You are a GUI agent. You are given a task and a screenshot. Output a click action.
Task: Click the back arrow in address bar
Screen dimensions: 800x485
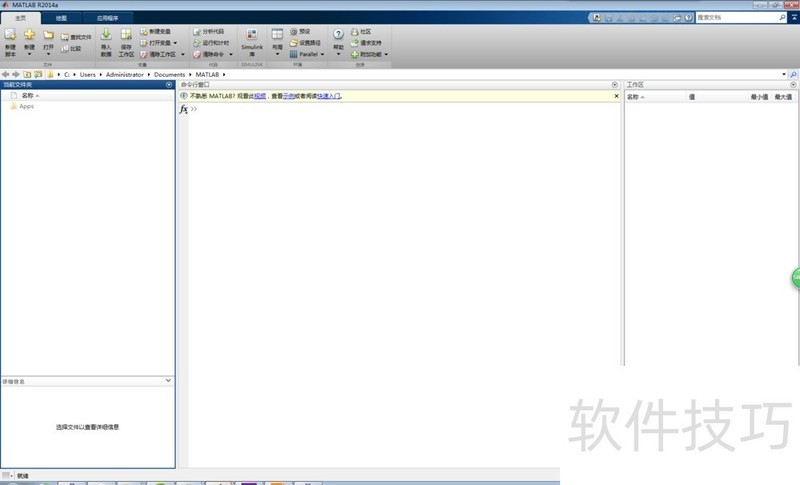click(6, 74)
